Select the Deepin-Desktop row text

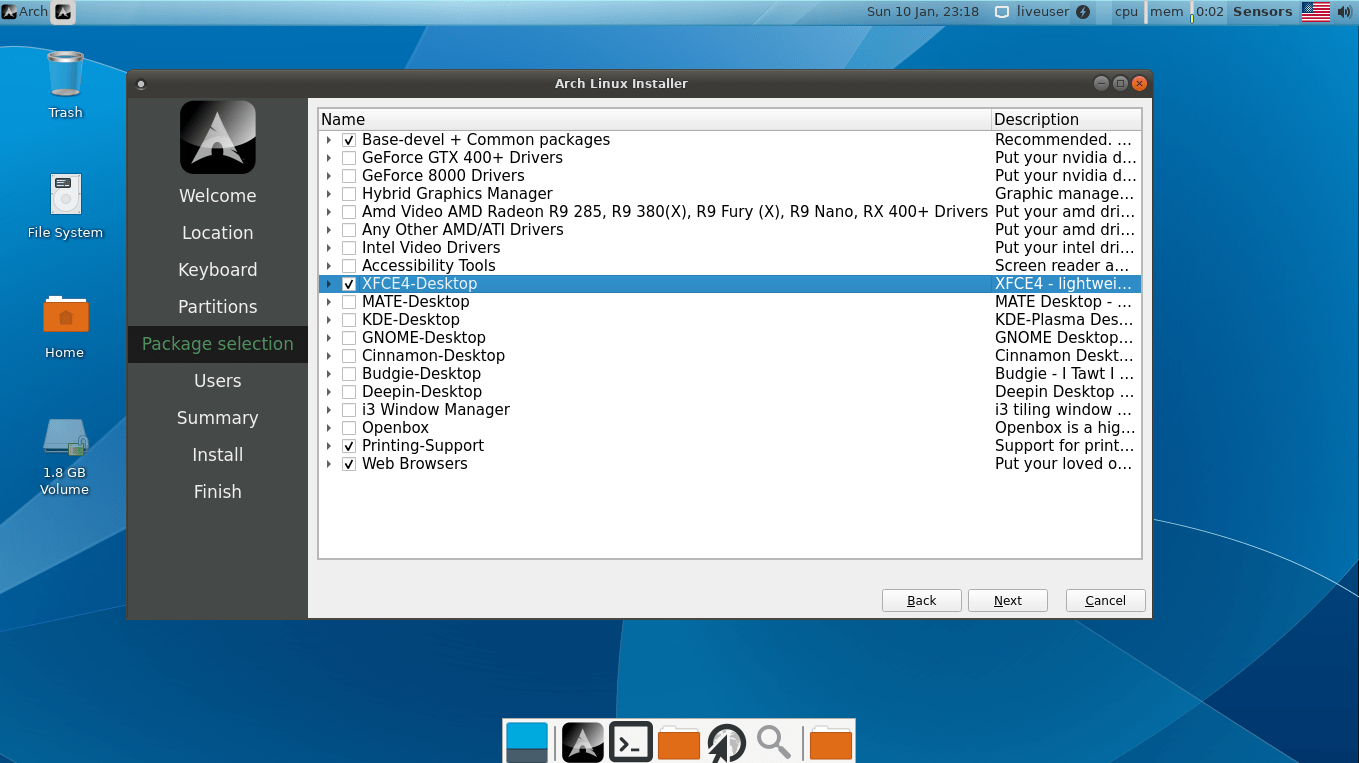tap(422, 392)
